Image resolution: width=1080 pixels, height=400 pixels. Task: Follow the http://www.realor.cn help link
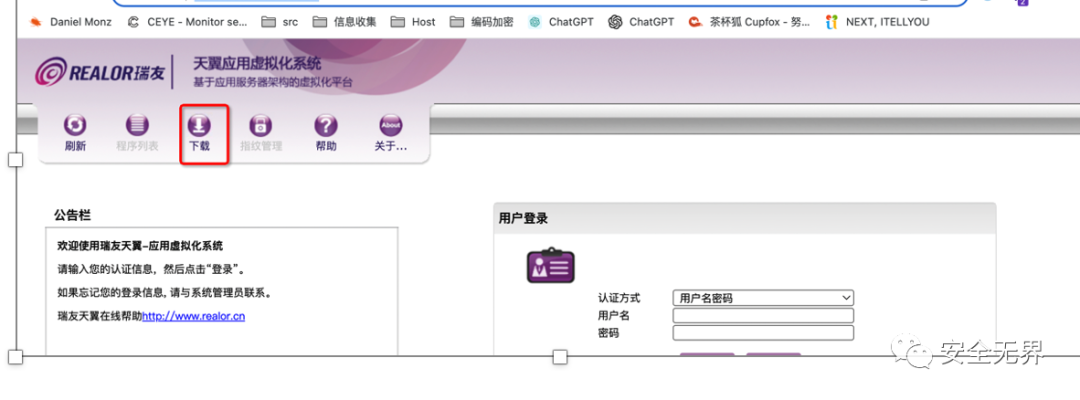pyautogui.click(x=194, y=317)
